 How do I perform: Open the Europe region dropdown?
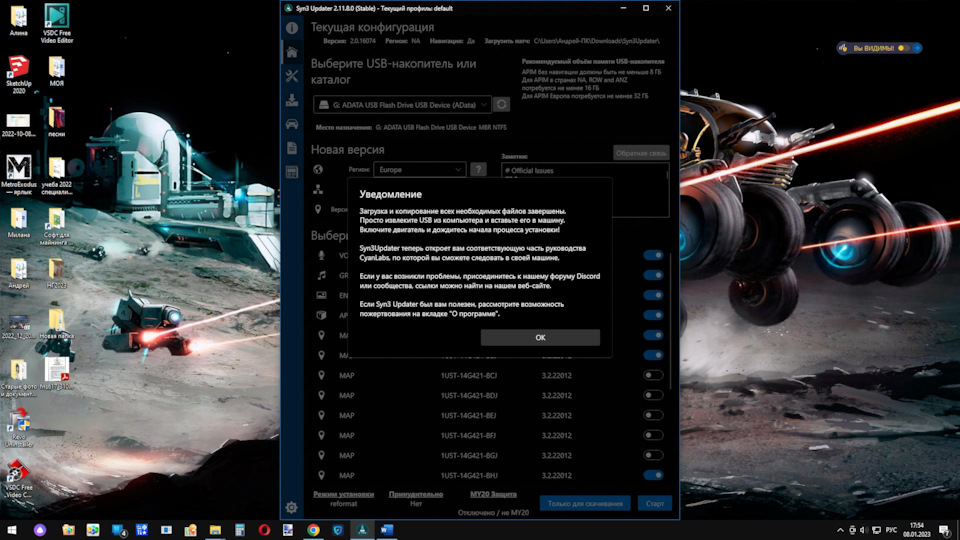tap(420, 170)
